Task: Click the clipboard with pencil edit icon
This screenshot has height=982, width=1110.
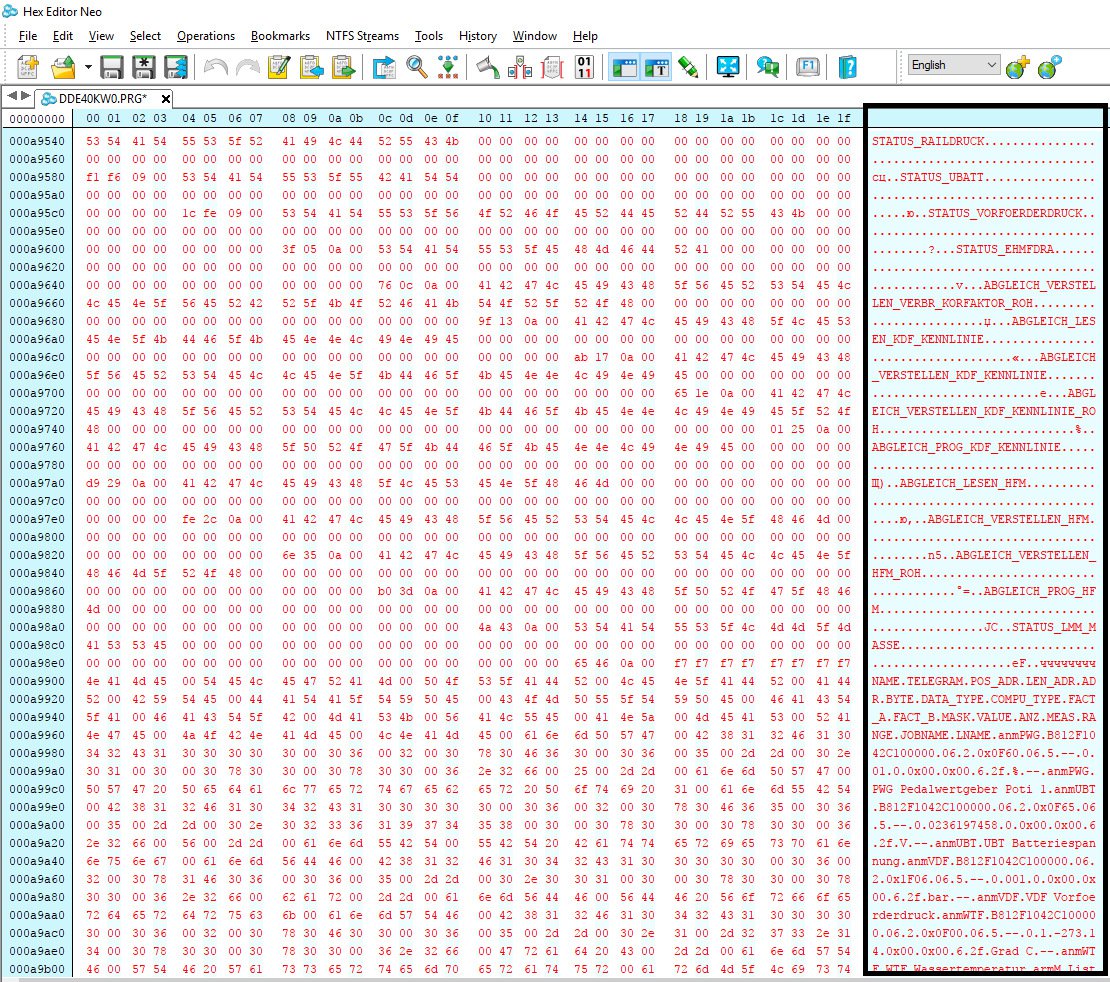Action: click(x=279, y=67)
